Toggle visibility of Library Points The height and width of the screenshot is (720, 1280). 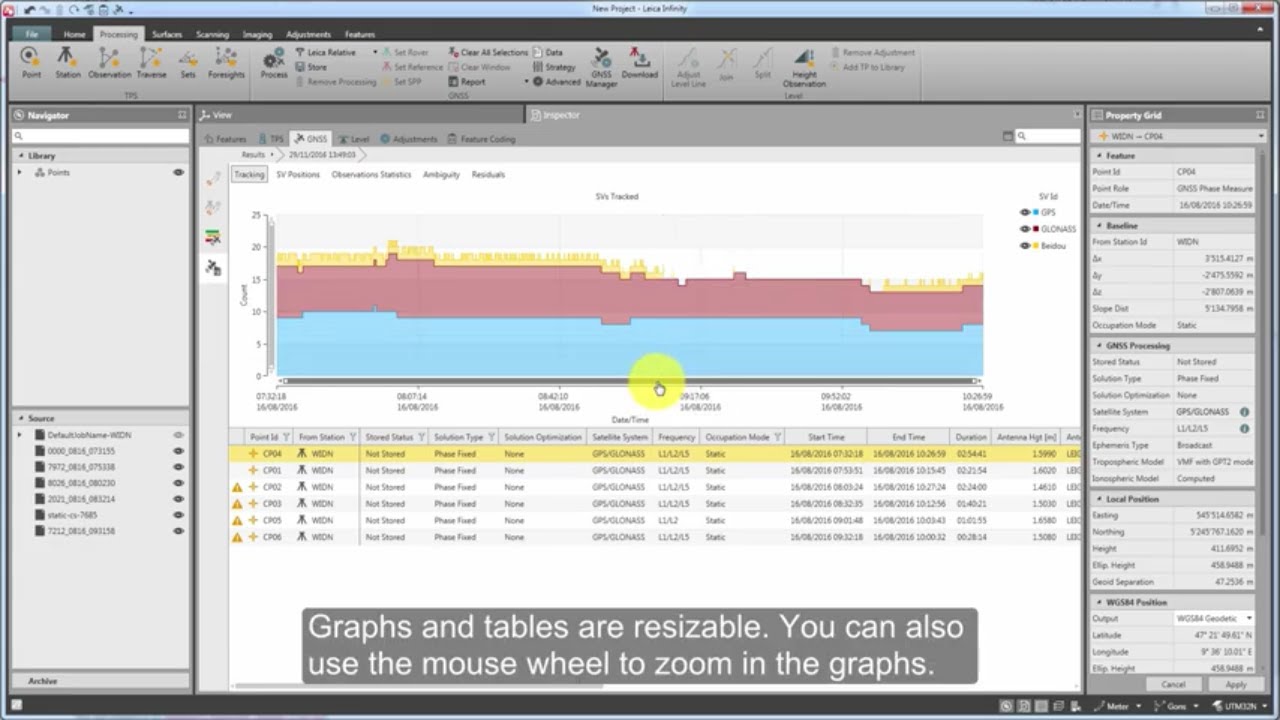click(x=179, y=173)
